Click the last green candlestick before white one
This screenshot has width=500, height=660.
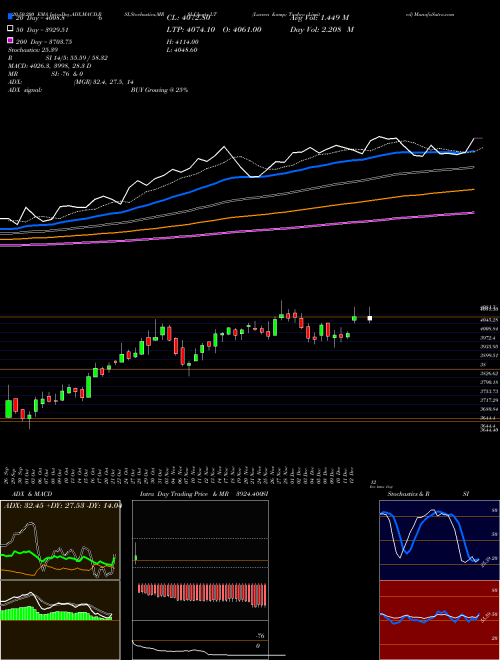click(354, 319)
